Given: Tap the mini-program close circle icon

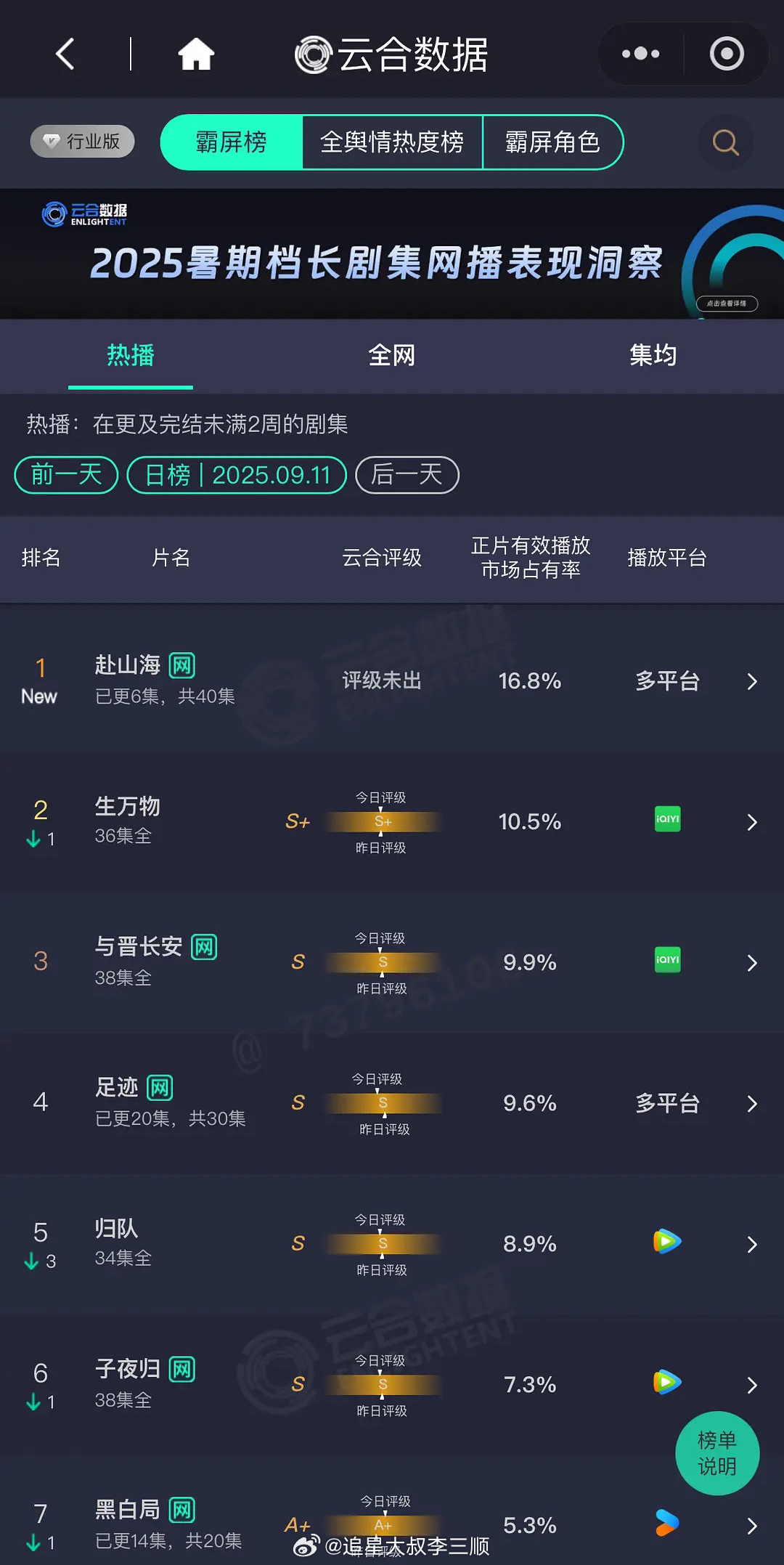Looking at the screenshot, I should tap(727, 54).
